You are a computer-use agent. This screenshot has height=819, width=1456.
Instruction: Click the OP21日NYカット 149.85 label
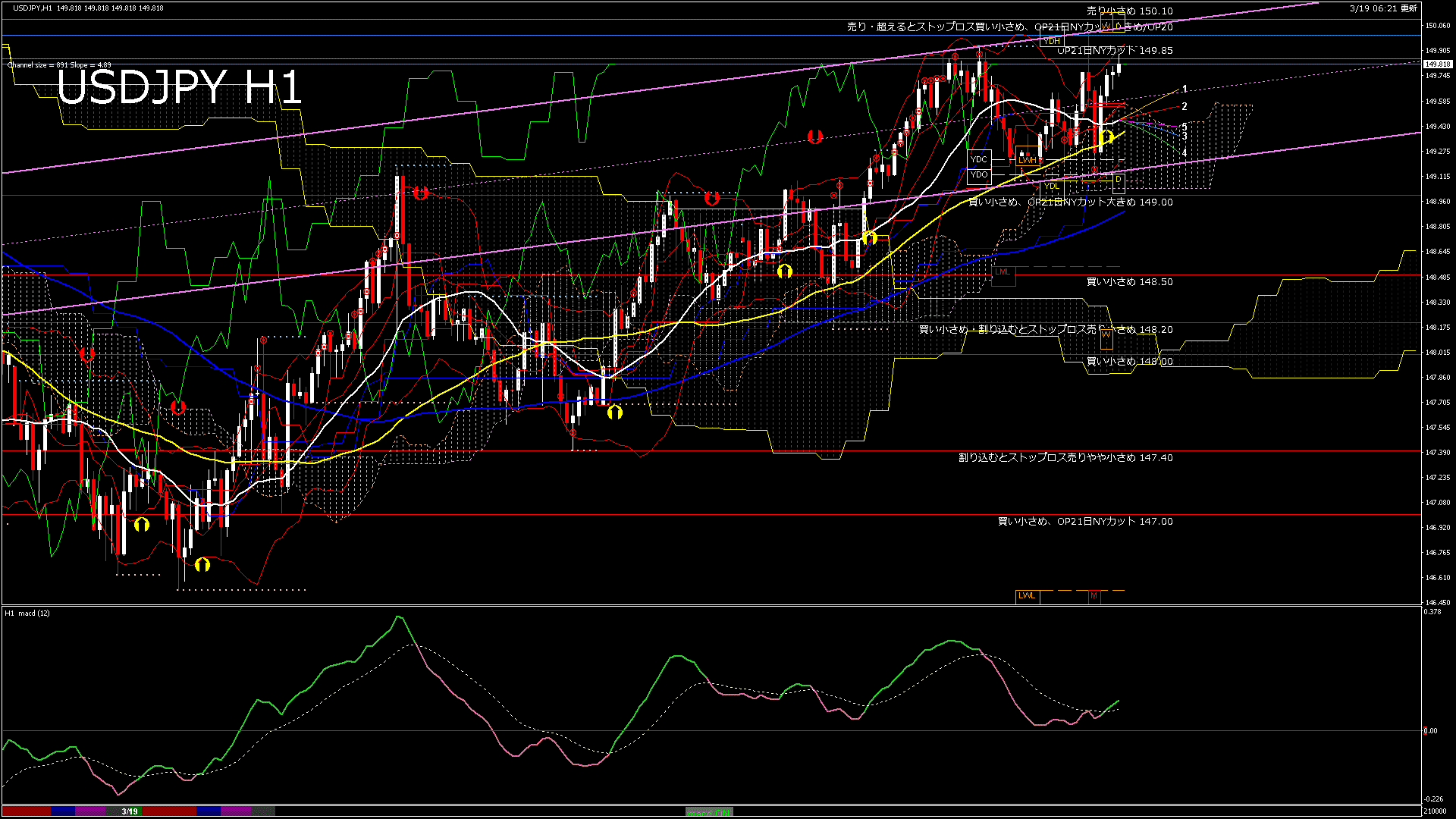pyautogui.click(x=1115, y=50)
